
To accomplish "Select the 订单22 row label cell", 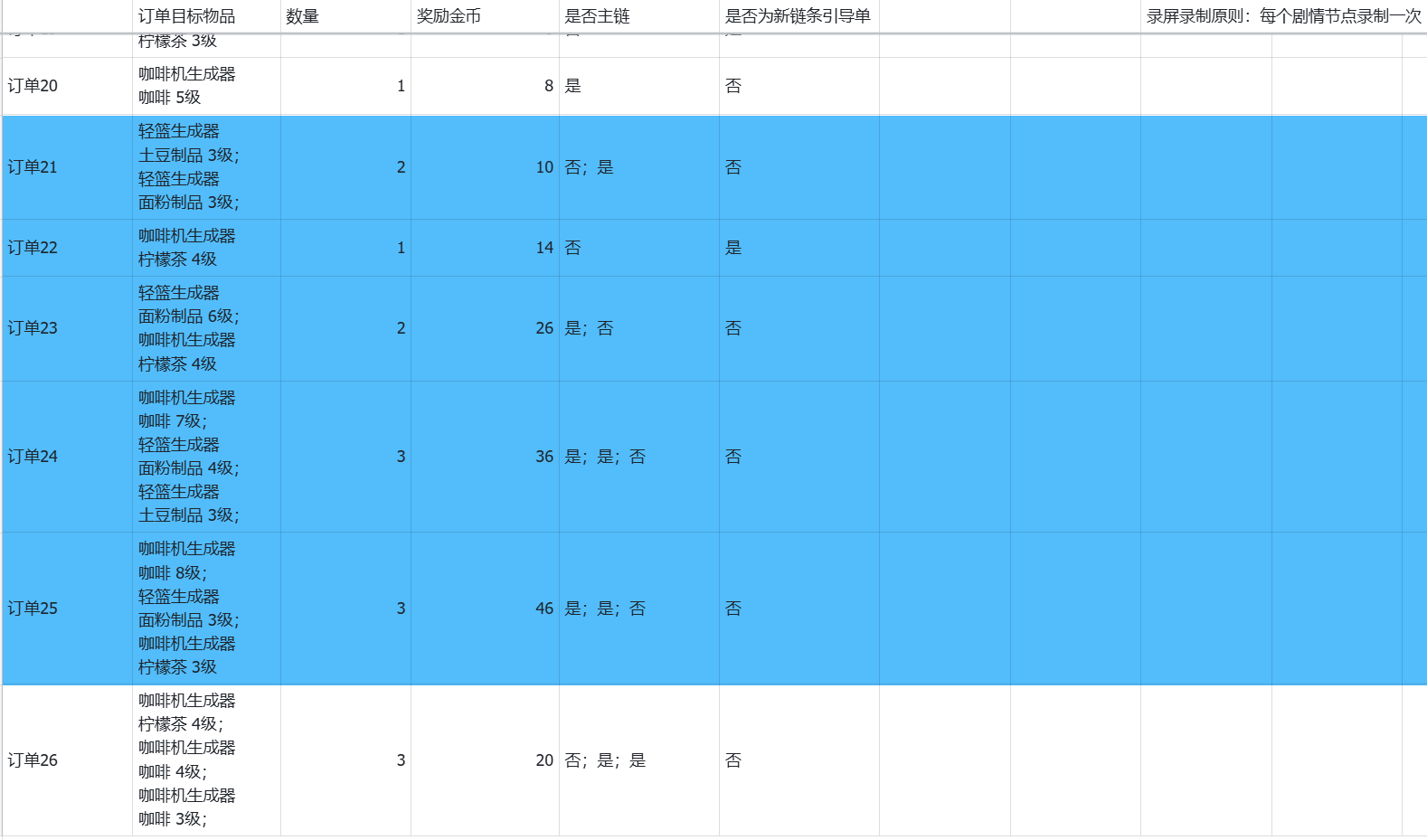I will point(68,248).
